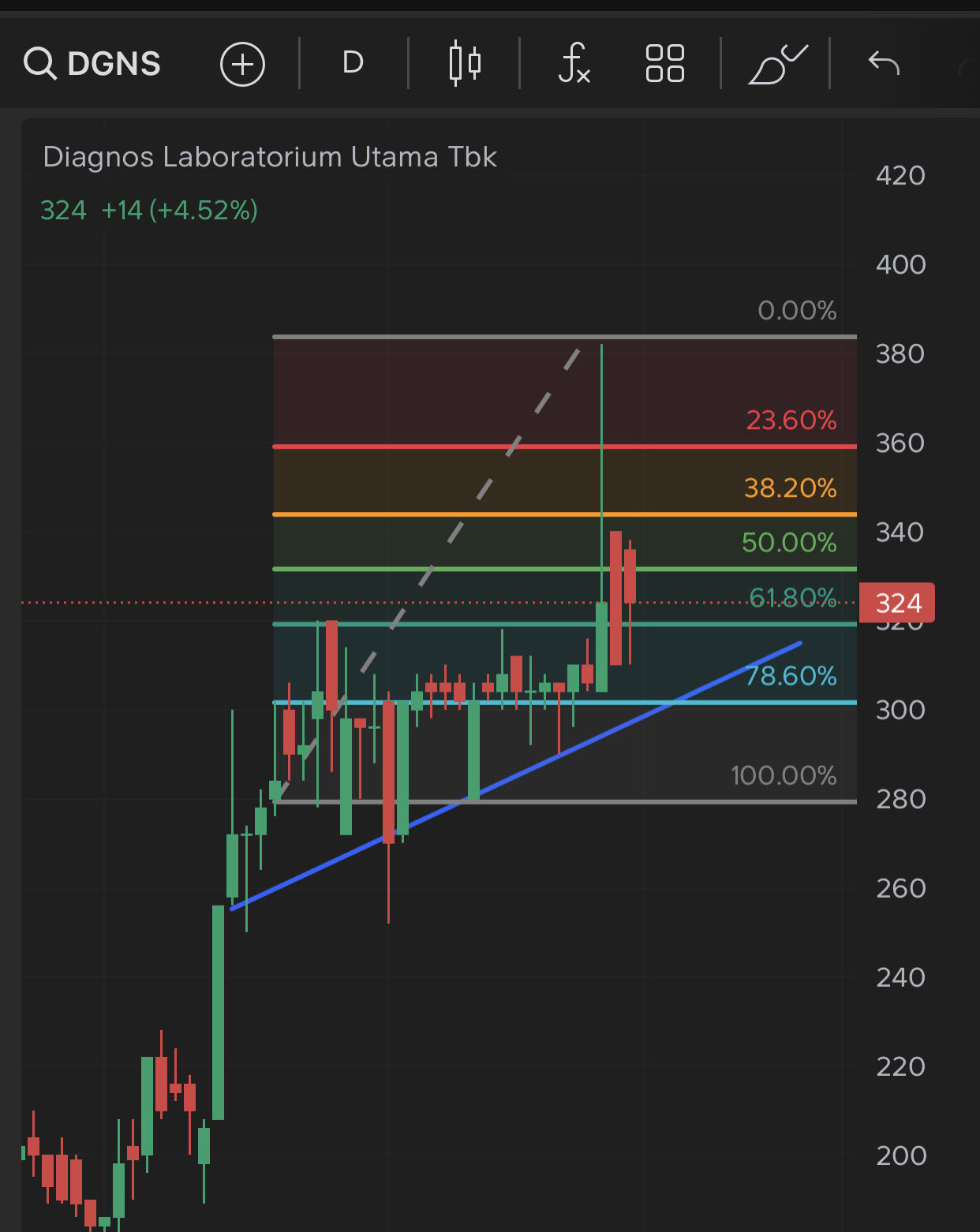Open the candlestick chart type selector

[x=465, y=63]
